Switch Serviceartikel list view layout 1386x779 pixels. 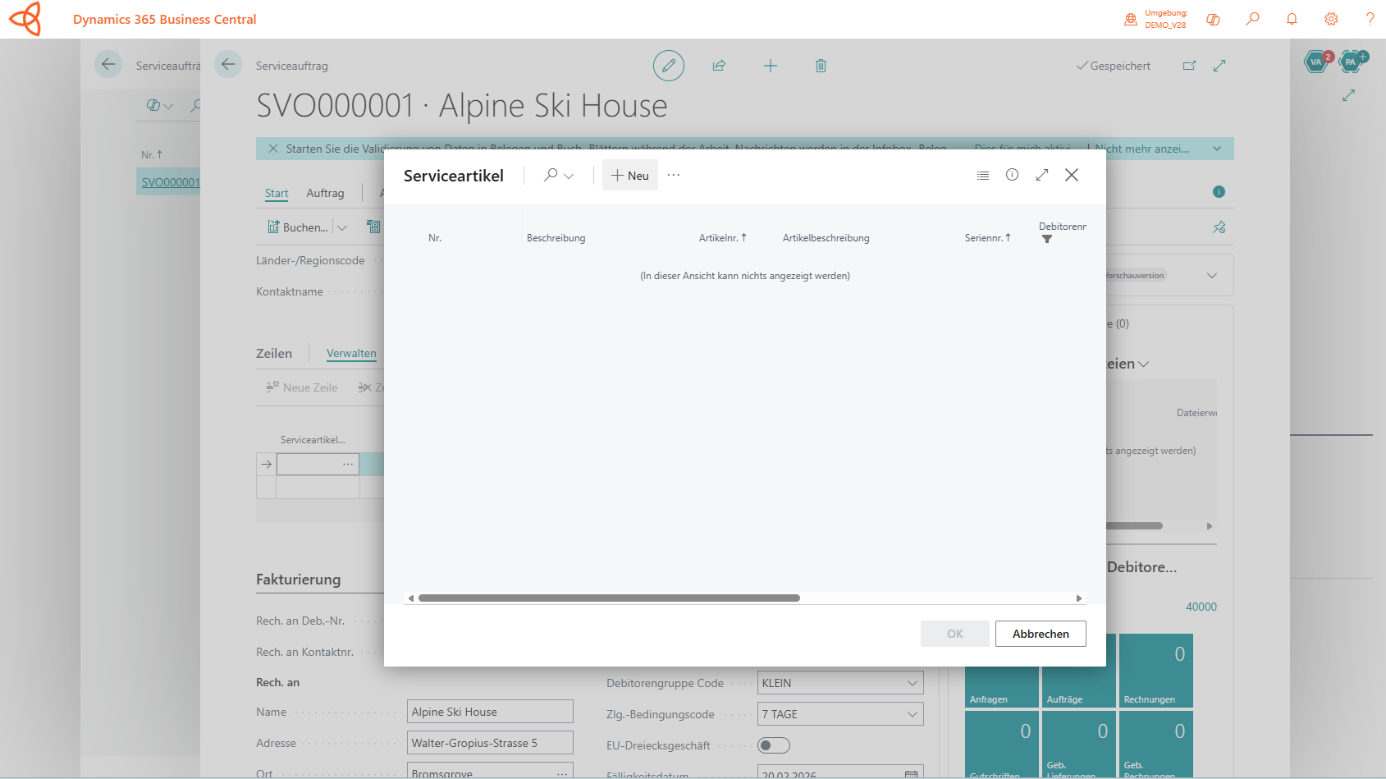coord(983,175)
